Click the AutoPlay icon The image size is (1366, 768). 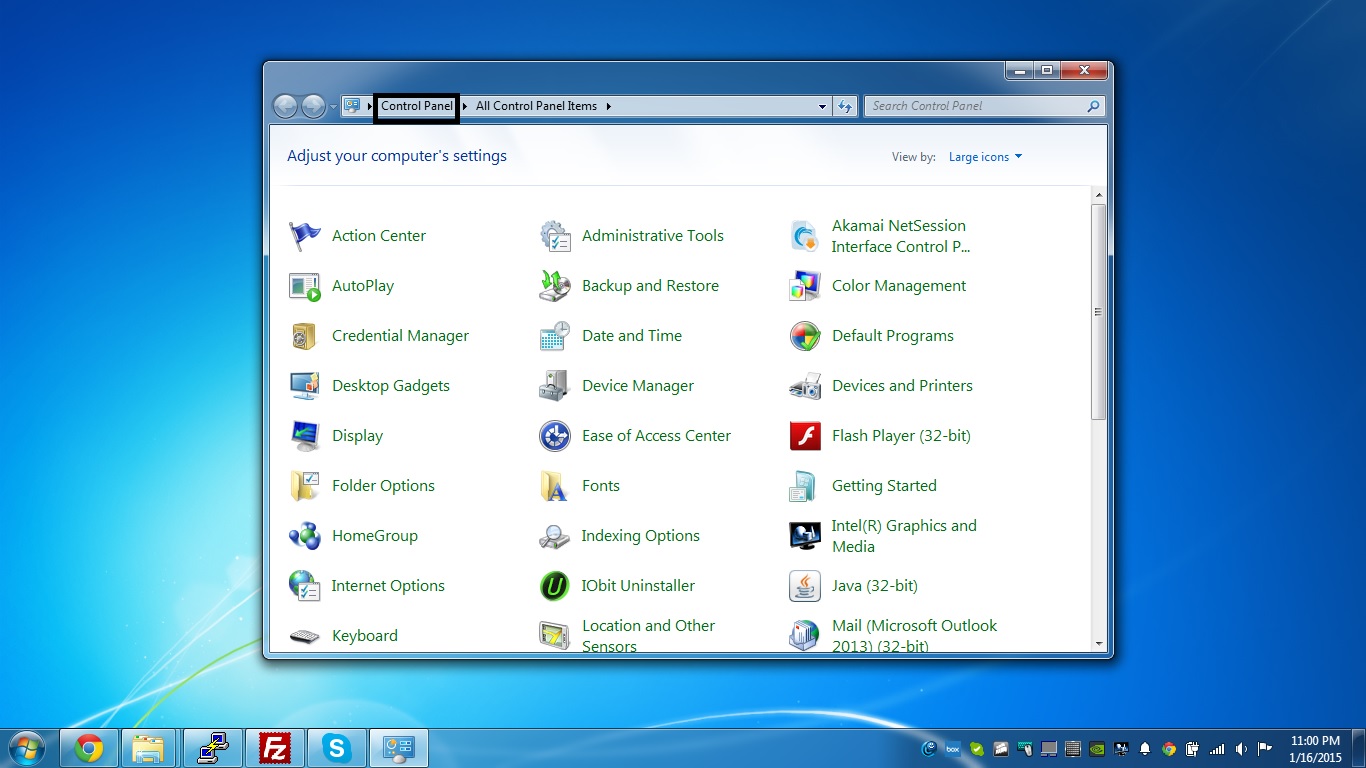click(304, 286)
